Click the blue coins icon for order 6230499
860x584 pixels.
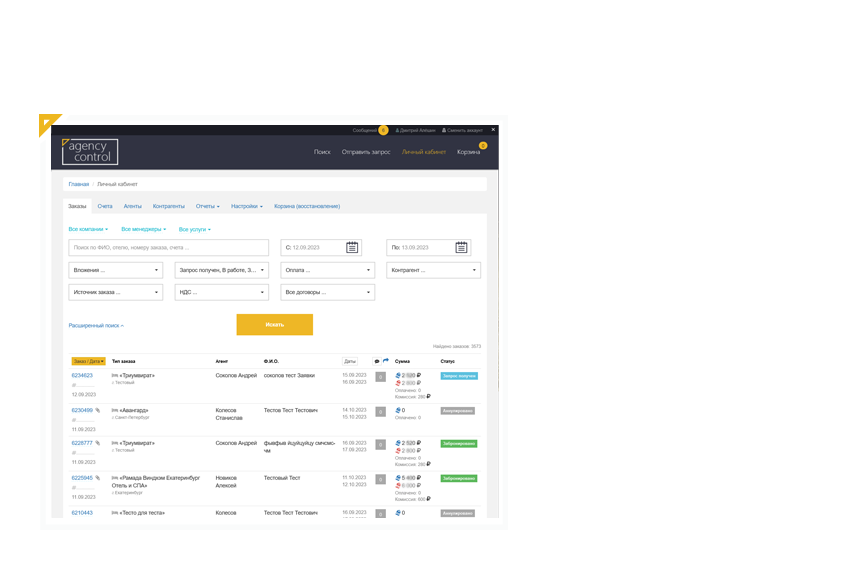[398, 410]
